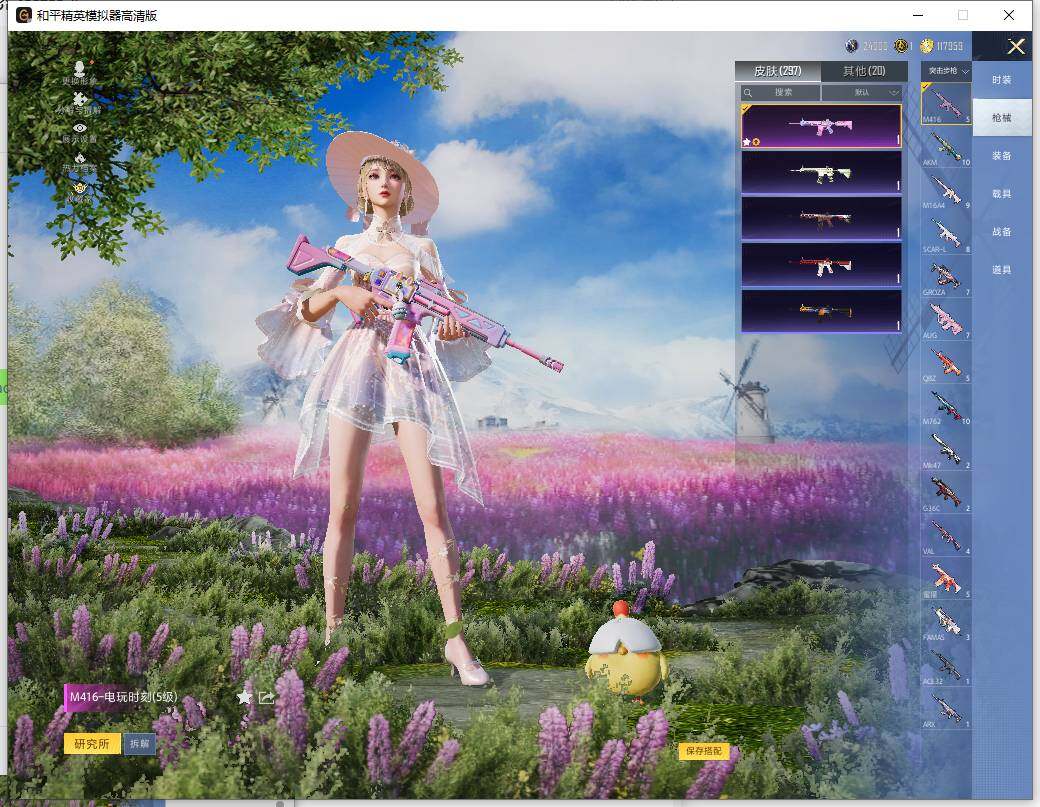The width and height of the screenshot is (1040, 807).
Task: Open the 道具 category tab
Action: coord(1002,269)
